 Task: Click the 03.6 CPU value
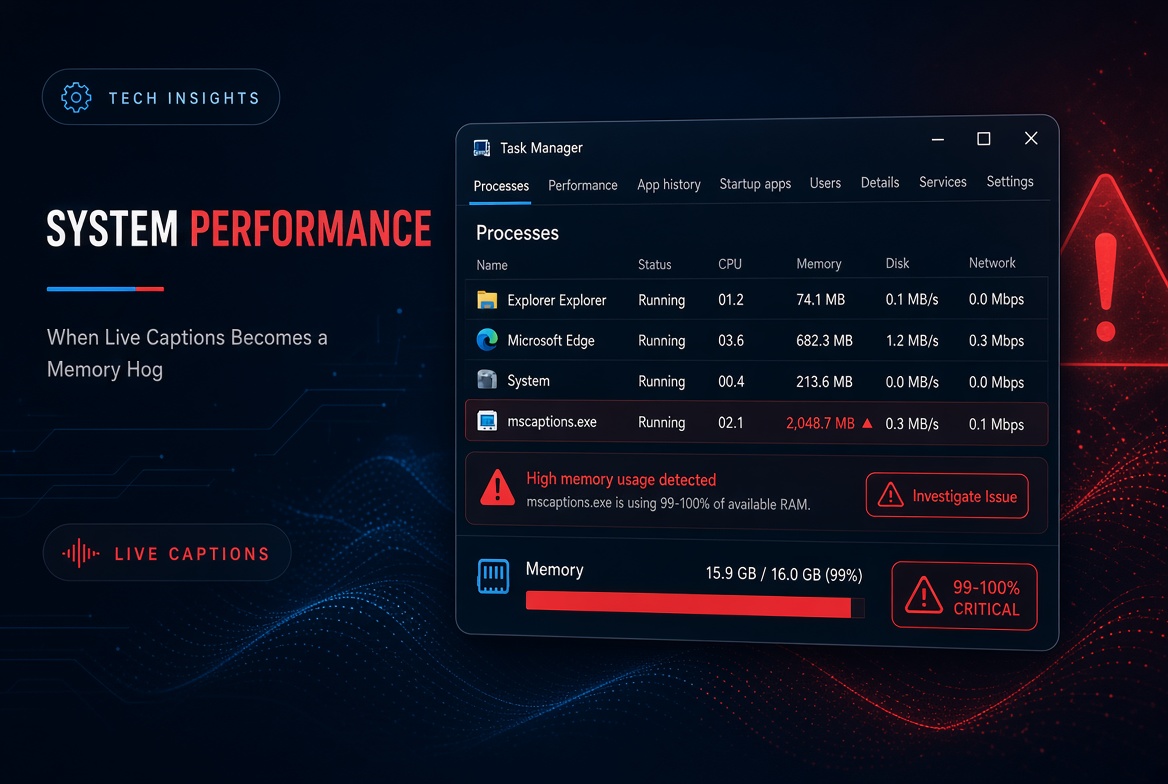pyautogui.click(x=731, y=341)
